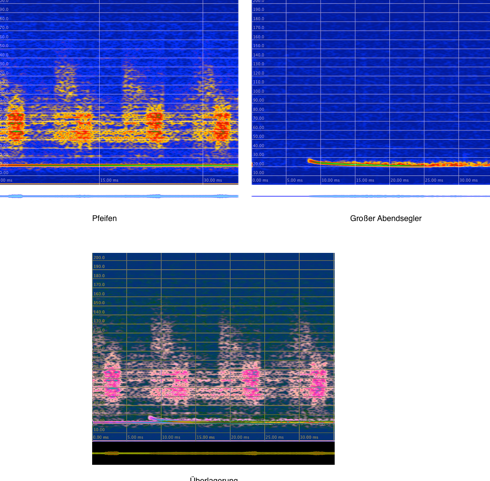Click "15.00 ms" label in Überlagerung spectrogram
The width and height of the screenshot is (490, 481).
point(206,437)
